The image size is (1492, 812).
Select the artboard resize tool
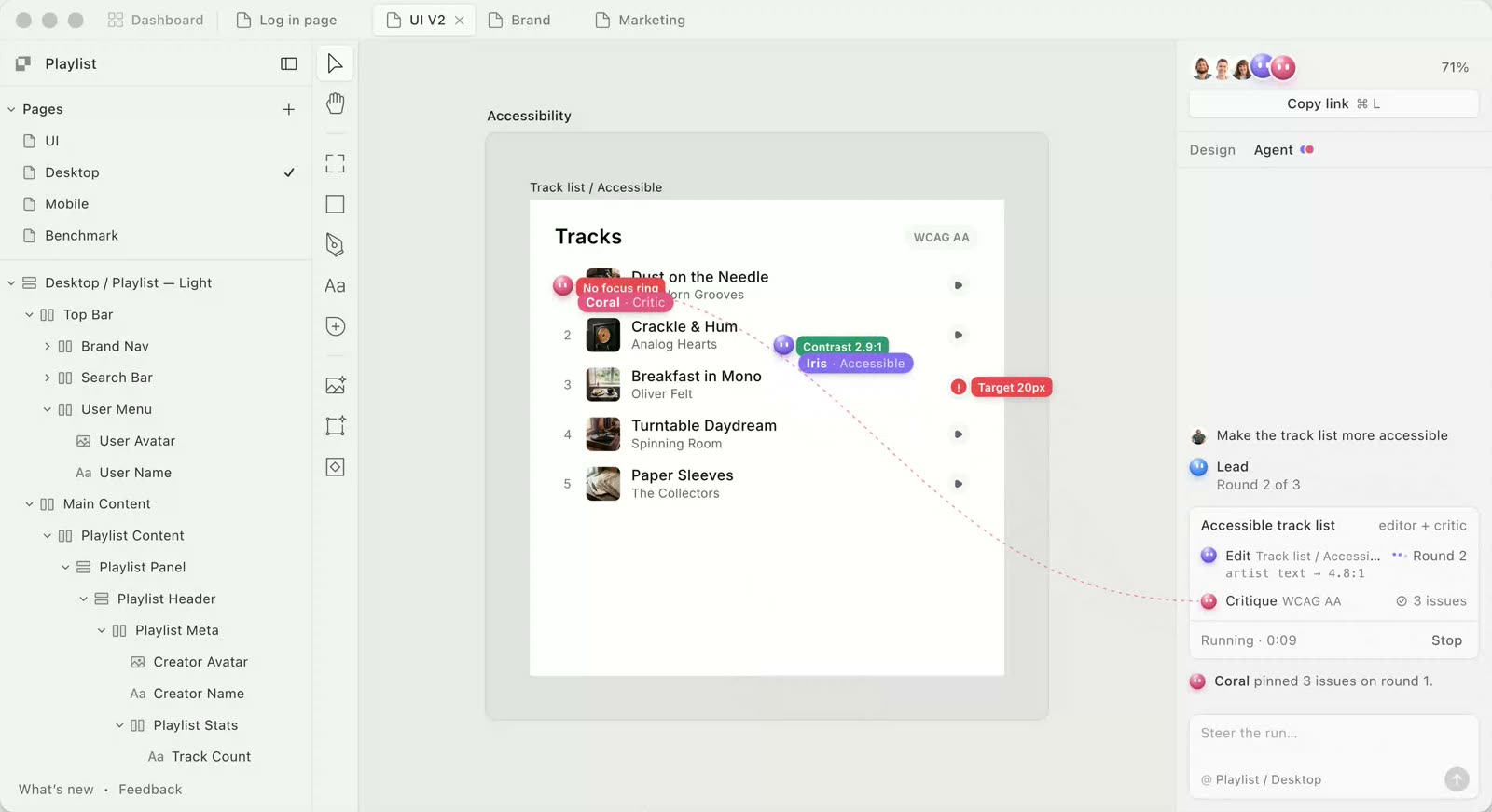click(335, 426)
